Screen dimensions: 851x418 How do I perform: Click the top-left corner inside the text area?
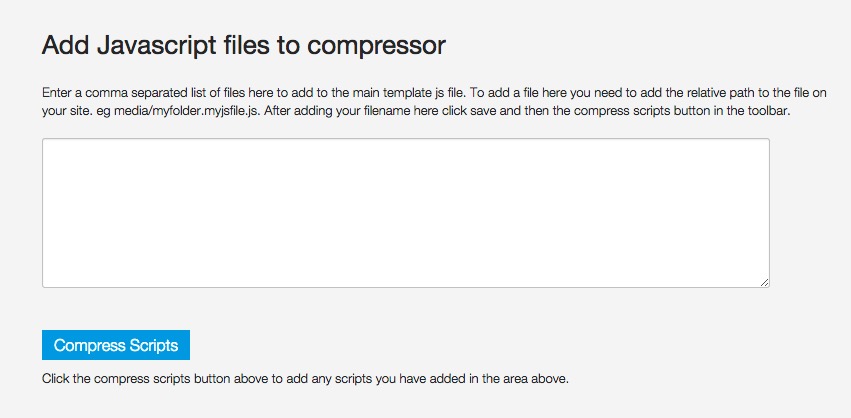(x=48, y=144)
